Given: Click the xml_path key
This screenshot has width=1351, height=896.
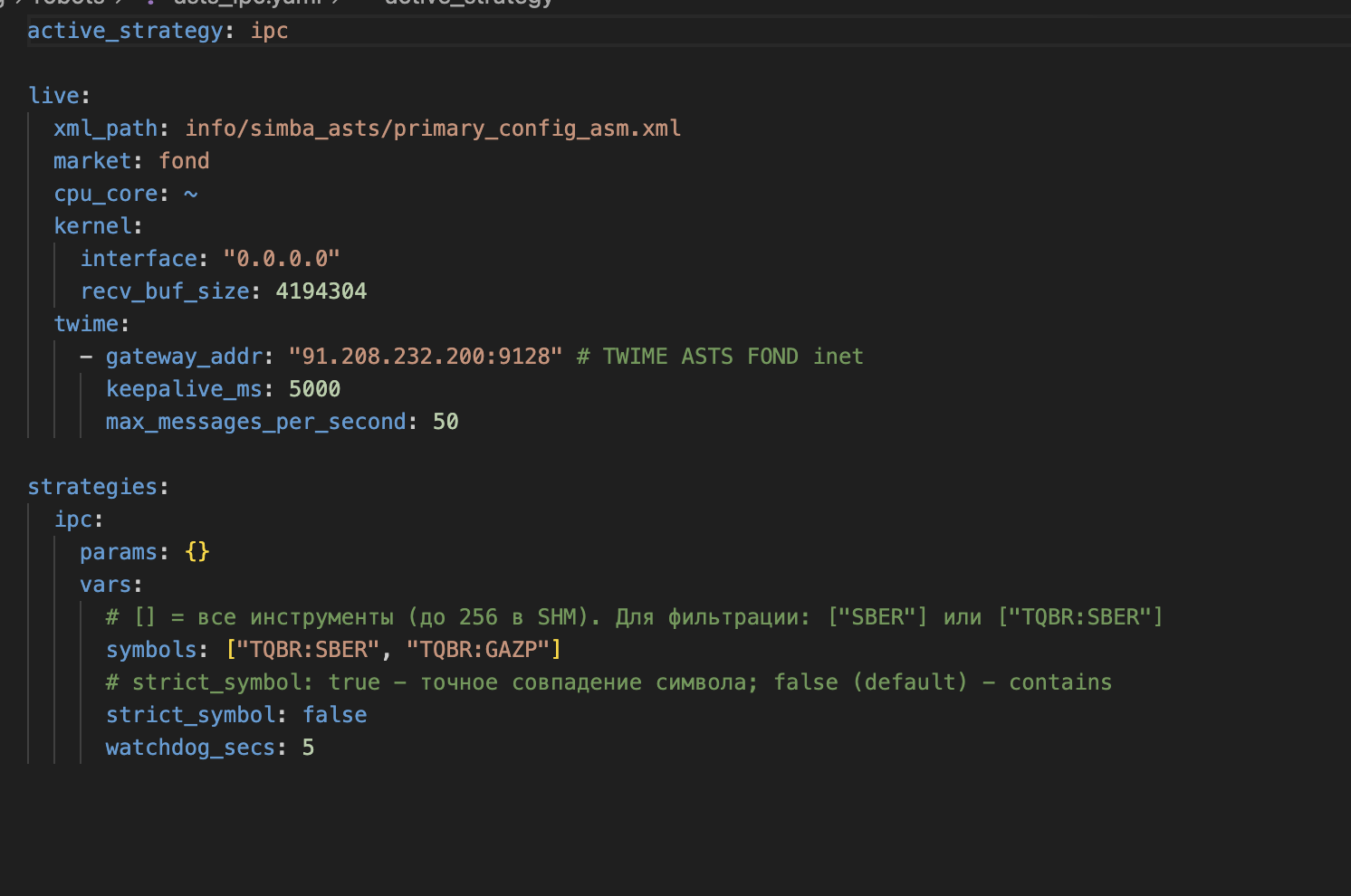Looking at the screenshot, I should pyautogui.click(x=105, y=129).
